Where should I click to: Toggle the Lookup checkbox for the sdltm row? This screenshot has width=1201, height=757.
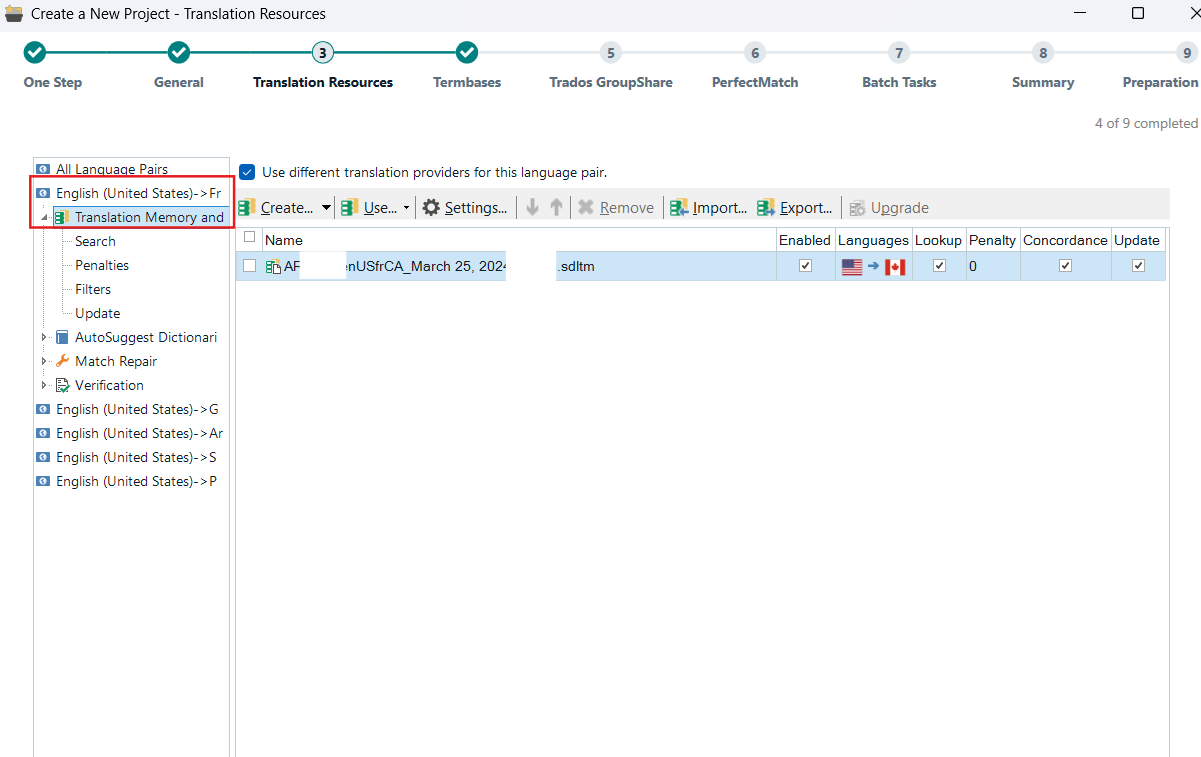click(x=938, y=266)
